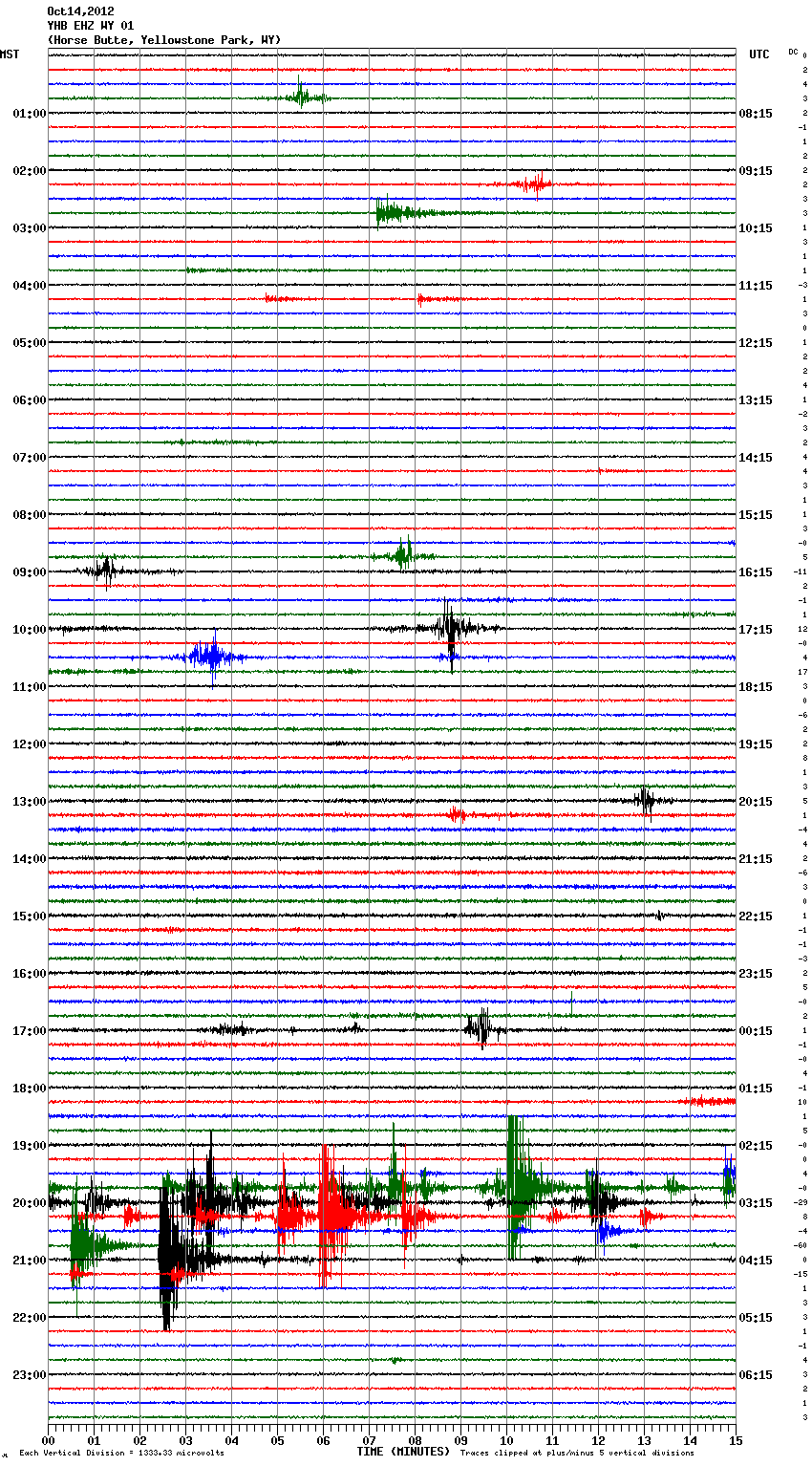The width and height of the screenshot is (812, 1466).
Task: Select the 14:00 MST time label
Action: 30,859
